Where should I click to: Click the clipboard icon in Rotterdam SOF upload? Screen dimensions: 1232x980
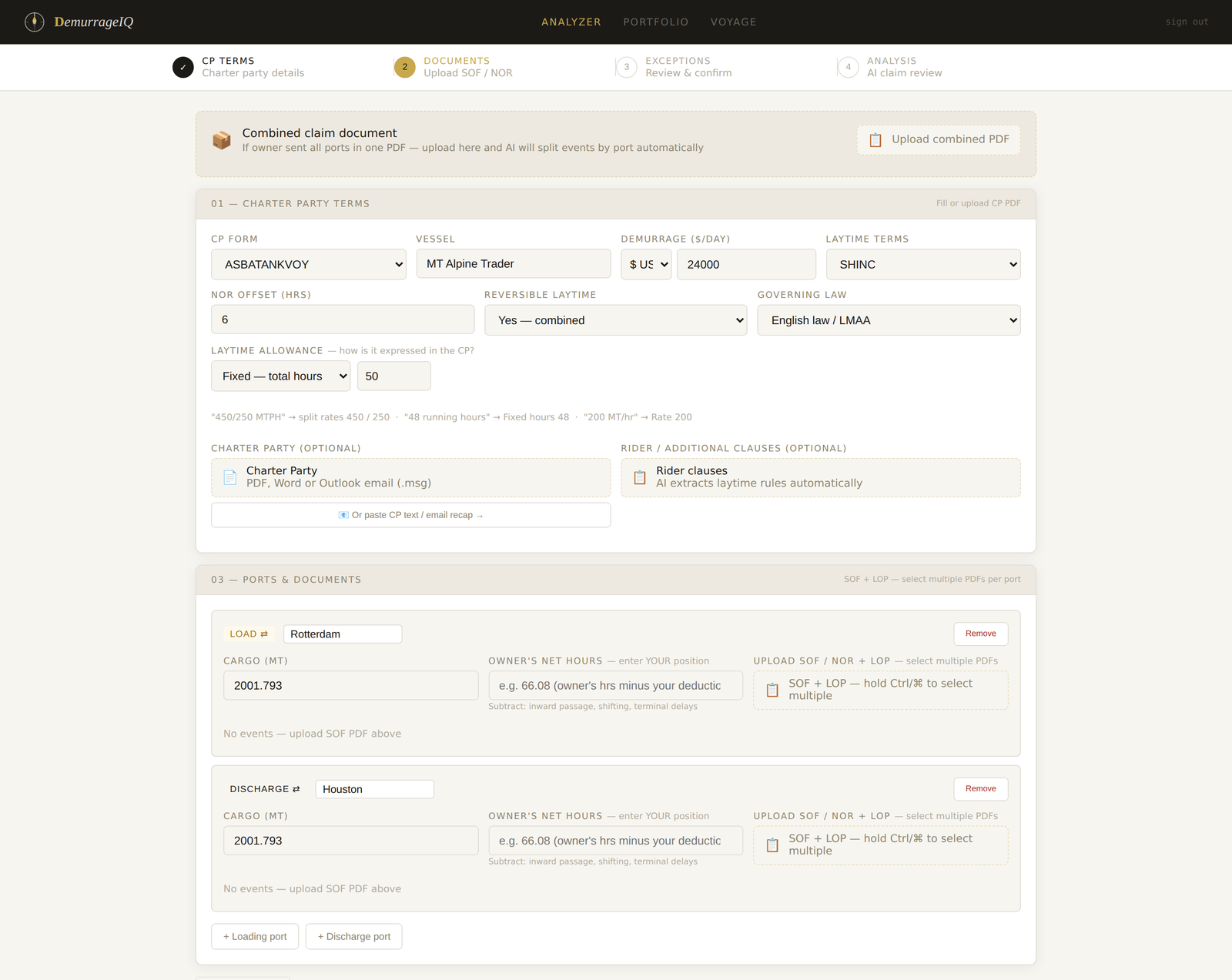[772, 690]
